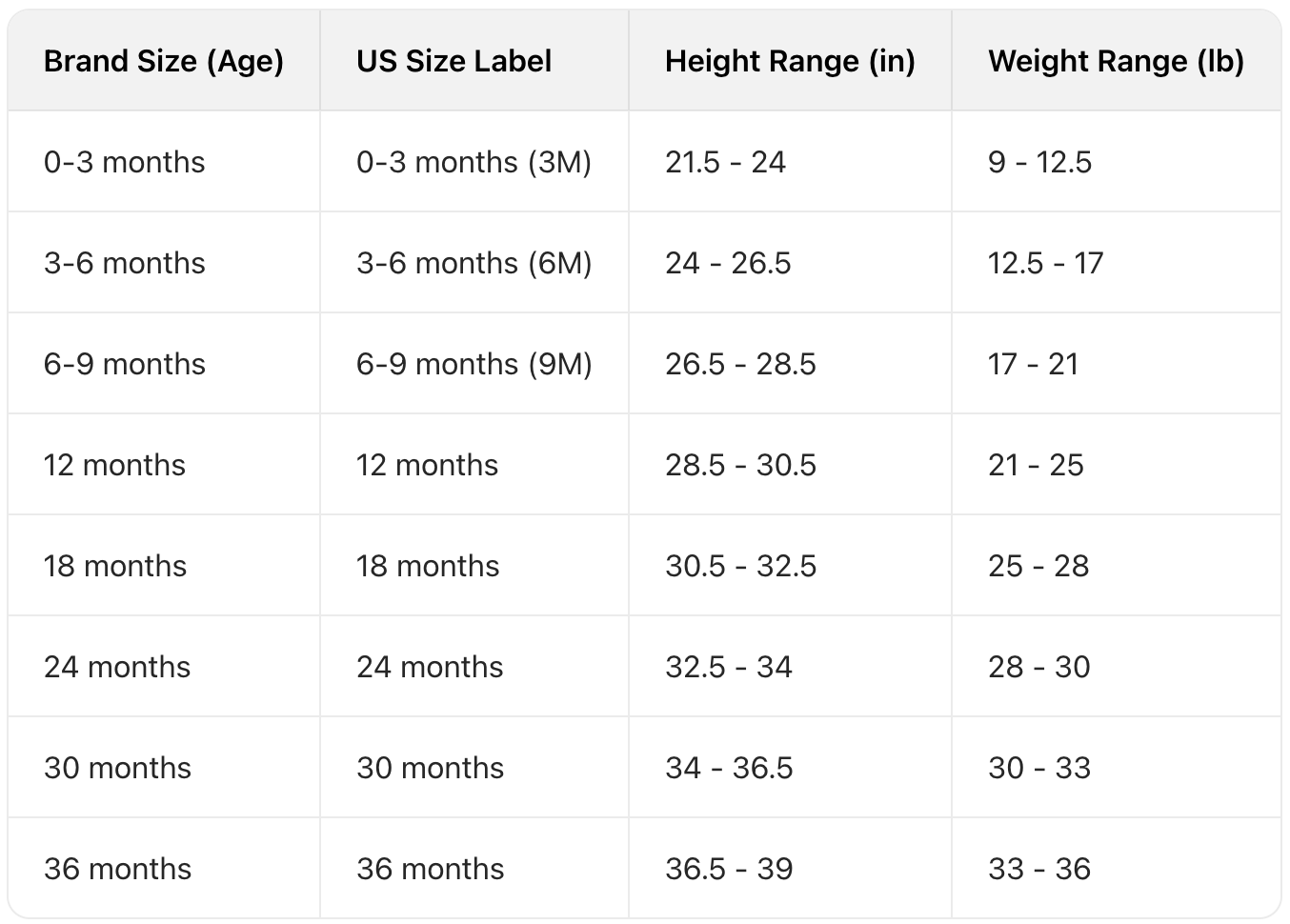1290x924 pixels.
Task: Select the 21 - 25 weight cell
Action: (x=1036, y=465)
